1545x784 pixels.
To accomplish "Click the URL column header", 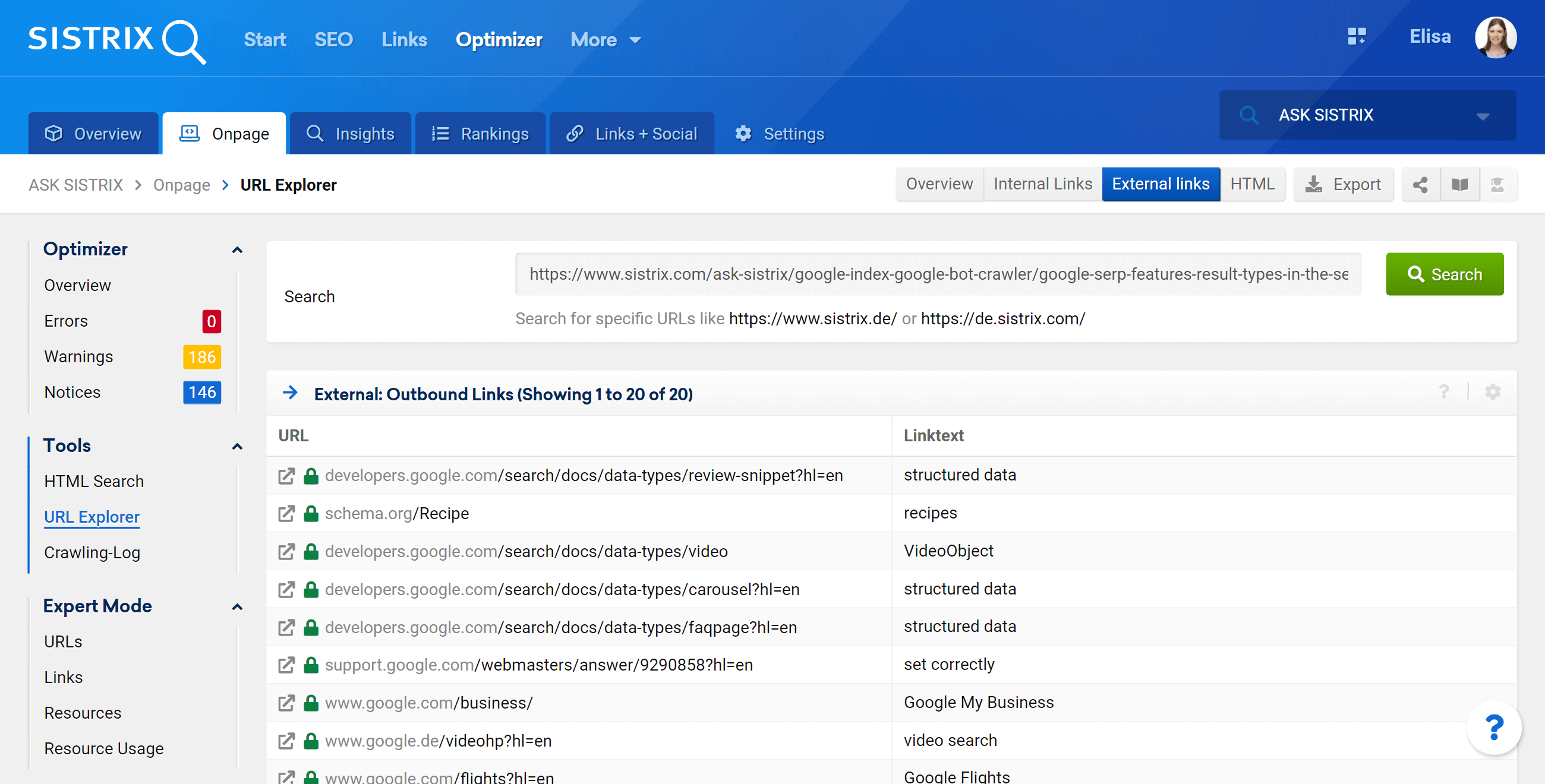I will 294,436.
